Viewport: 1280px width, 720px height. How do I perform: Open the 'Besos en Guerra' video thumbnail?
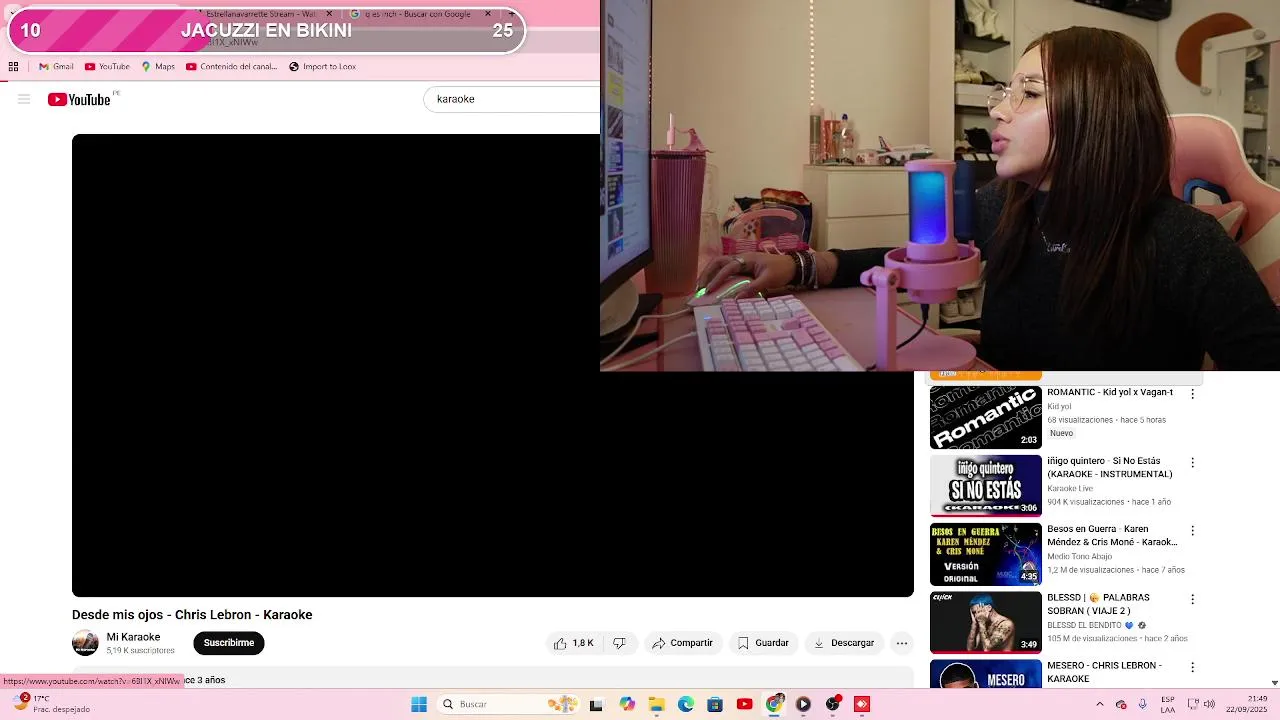[986, 554]
